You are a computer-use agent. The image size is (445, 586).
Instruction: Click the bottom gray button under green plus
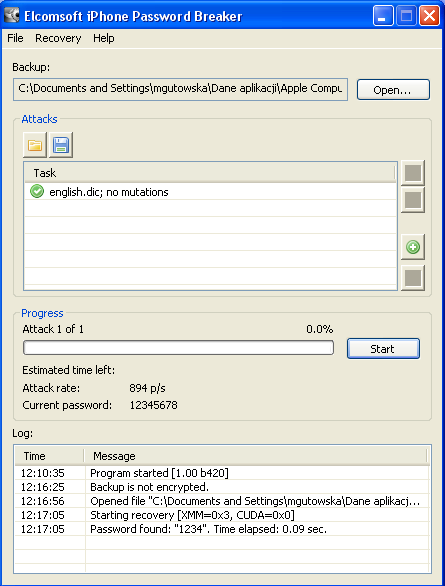click(413, 278)
